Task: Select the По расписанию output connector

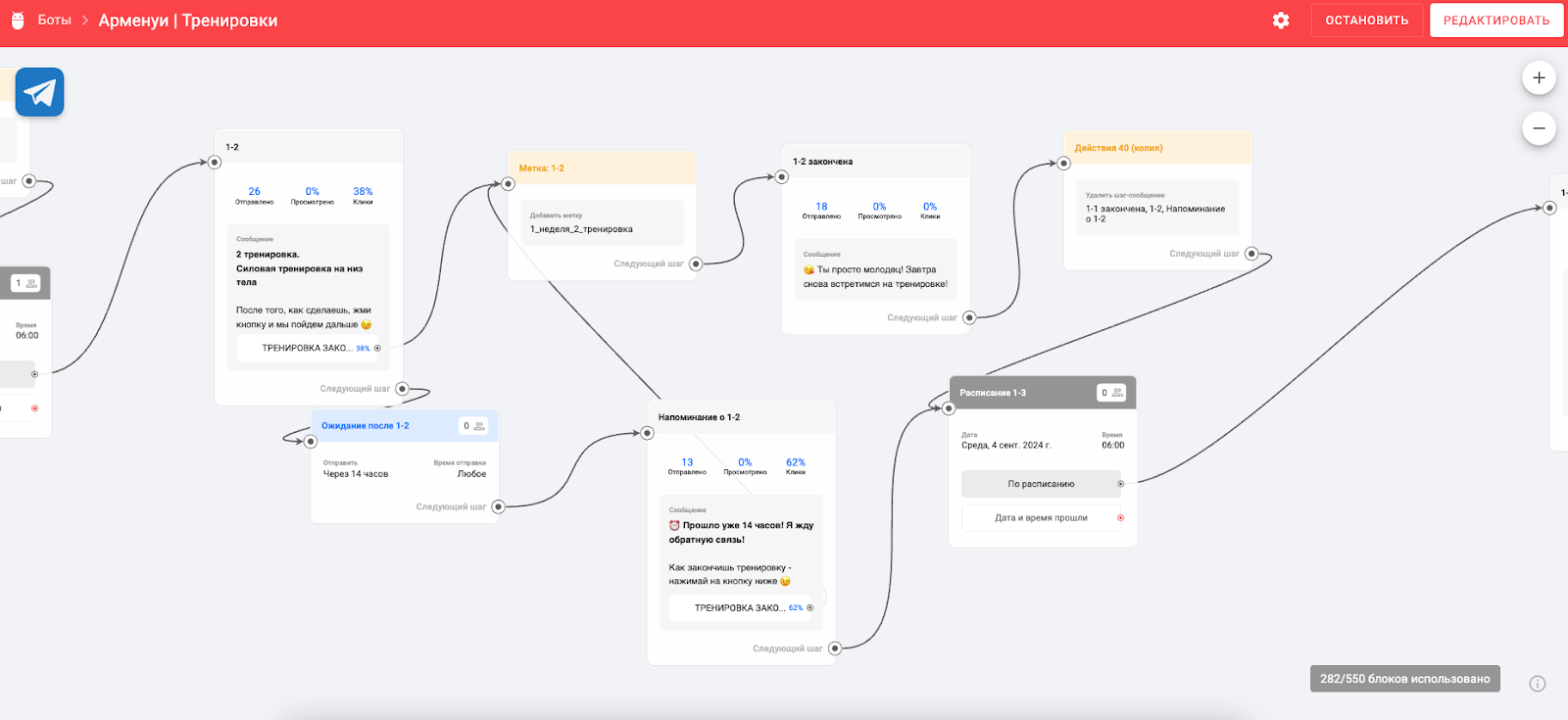Action: pyautogui.click(x=1120, y=484)
